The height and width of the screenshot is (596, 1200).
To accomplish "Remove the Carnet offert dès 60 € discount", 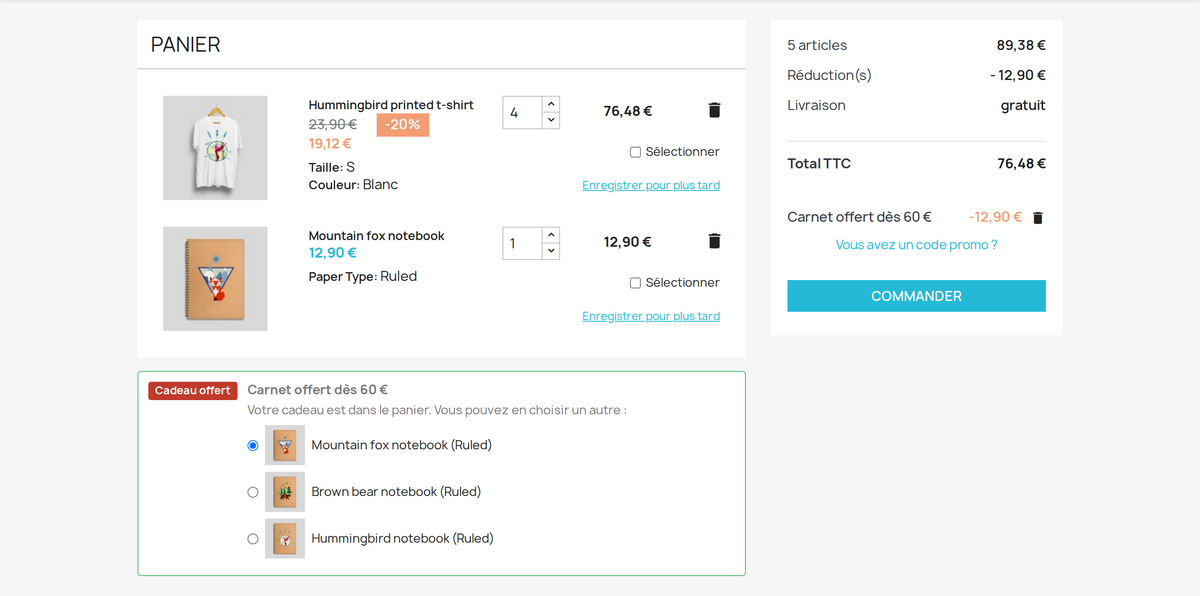I will point(1037,218).
